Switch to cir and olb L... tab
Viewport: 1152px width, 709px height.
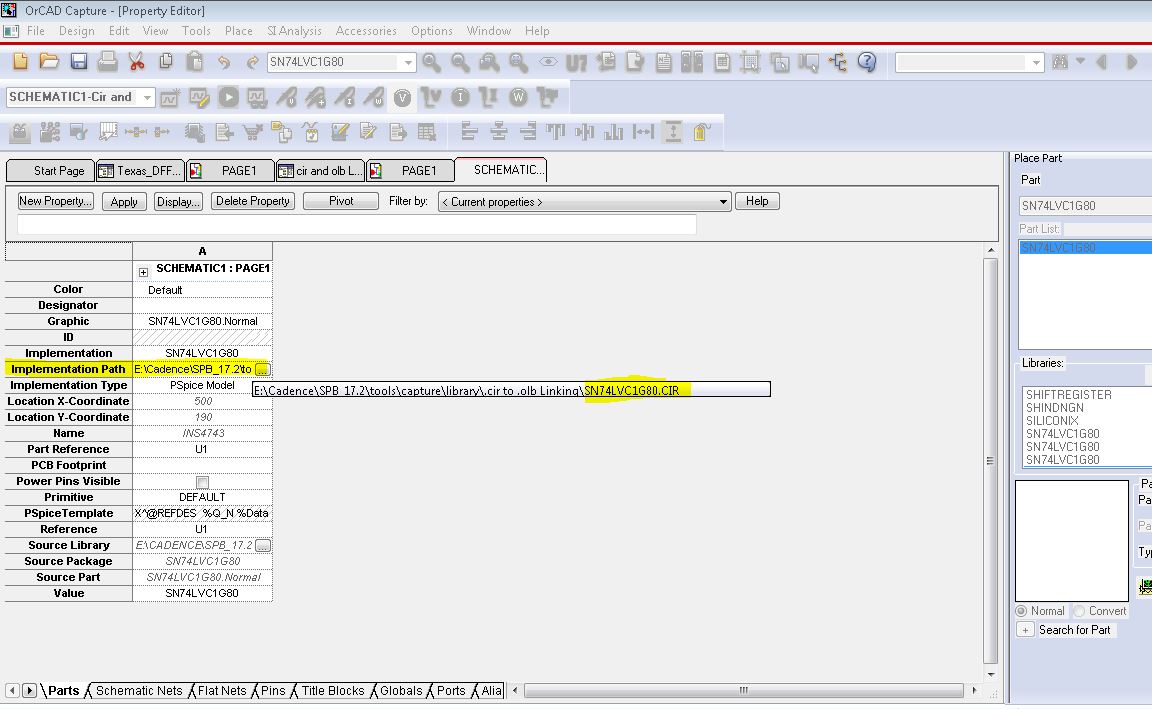tap(320, 170)
